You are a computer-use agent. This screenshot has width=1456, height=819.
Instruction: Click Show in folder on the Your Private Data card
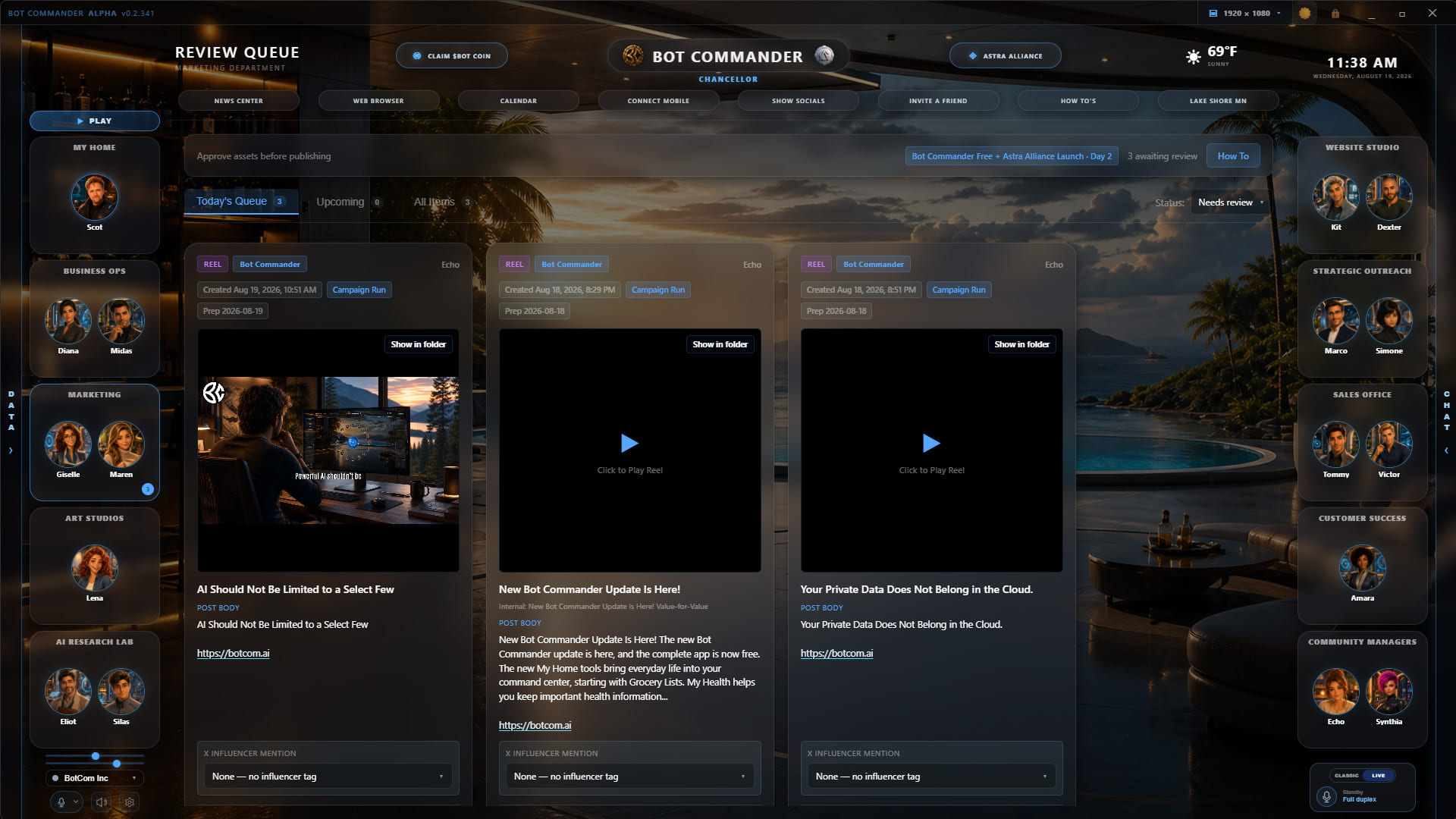(x=1021, y=344)
